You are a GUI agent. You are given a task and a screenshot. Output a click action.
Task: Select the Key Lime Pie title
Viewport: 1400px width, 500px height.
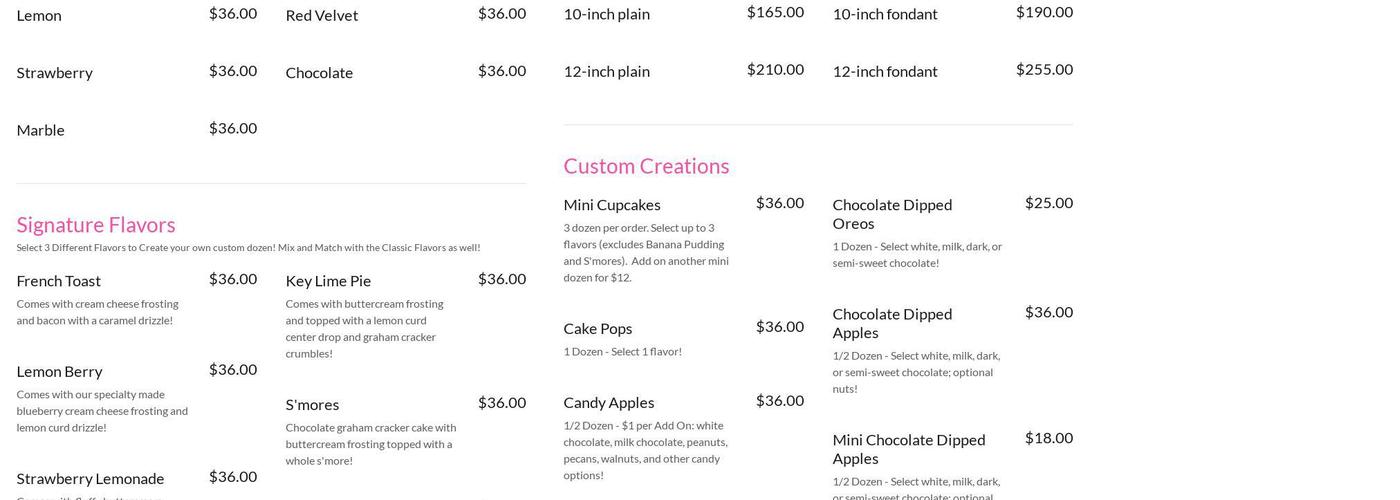(x=328, y=281)
